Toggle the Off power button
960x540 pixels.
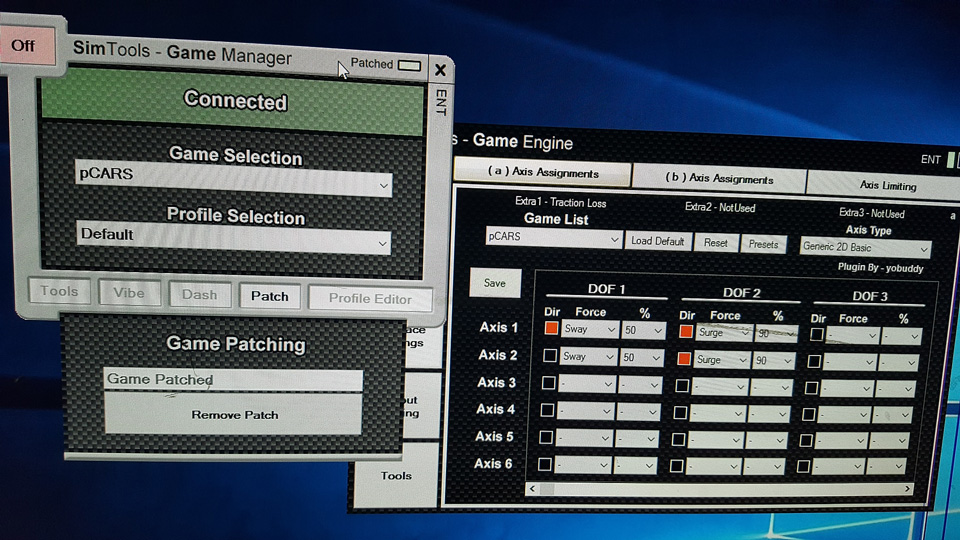click(27, 45)
